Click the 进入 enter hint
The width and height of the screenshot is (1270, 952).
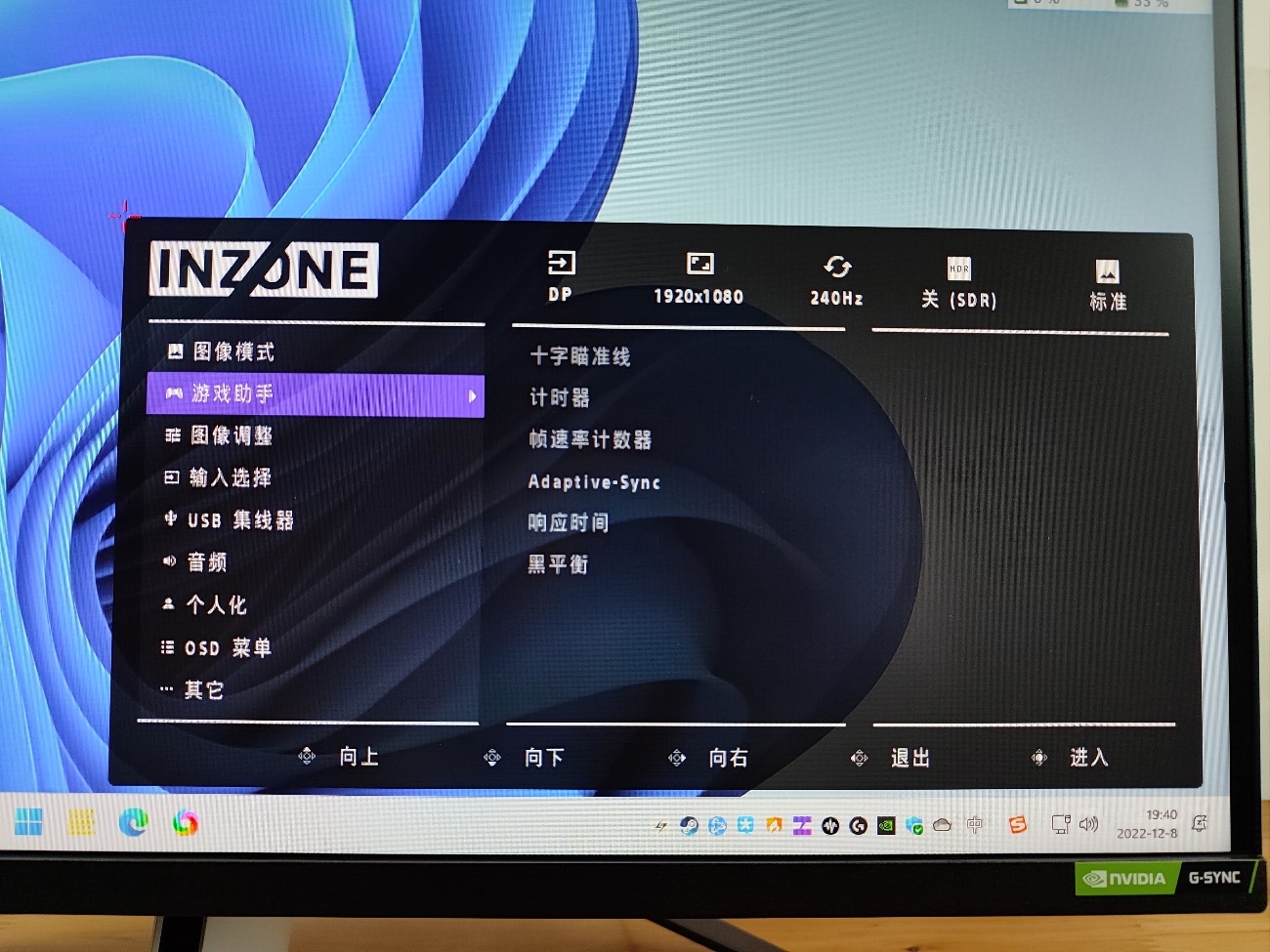click(x=1070, y=758)
